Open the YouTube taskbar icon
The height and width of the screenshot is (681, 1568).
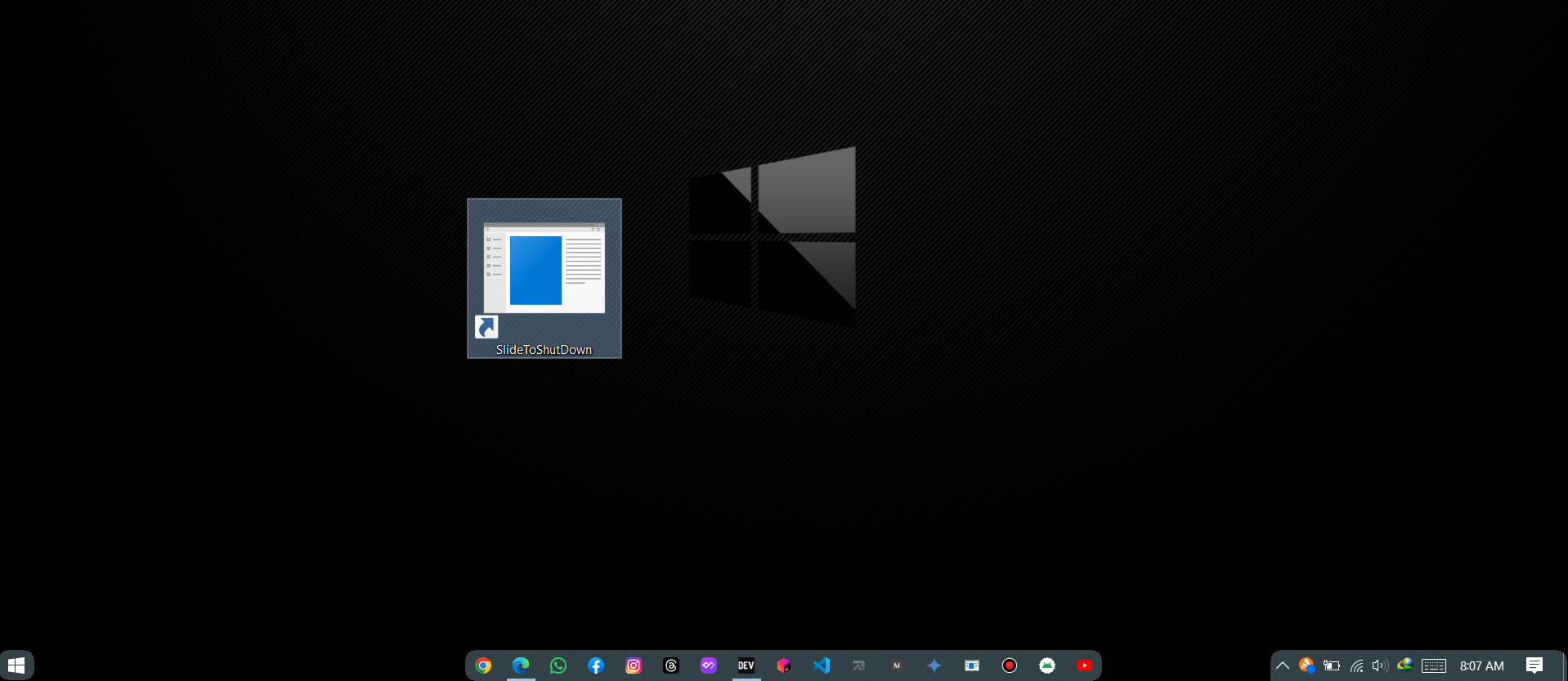point(1085,665)
